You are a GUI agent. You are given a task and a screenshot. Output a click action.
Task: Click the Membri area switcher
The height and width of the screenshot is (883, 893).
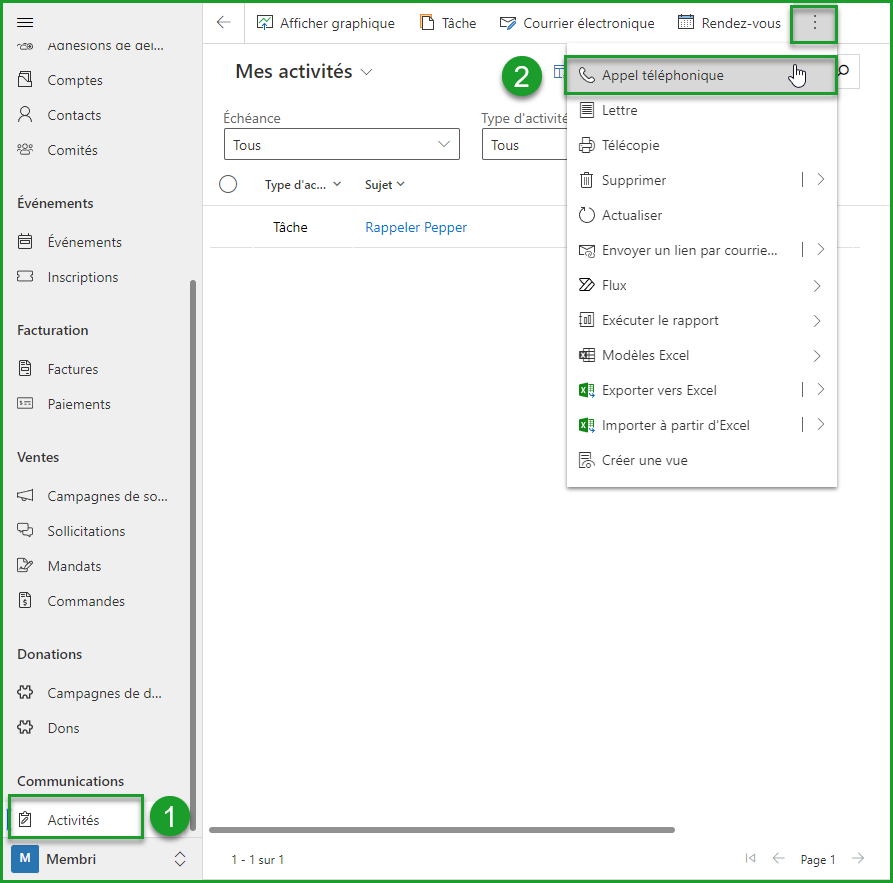pyautogui.click(x=100, y=859)
